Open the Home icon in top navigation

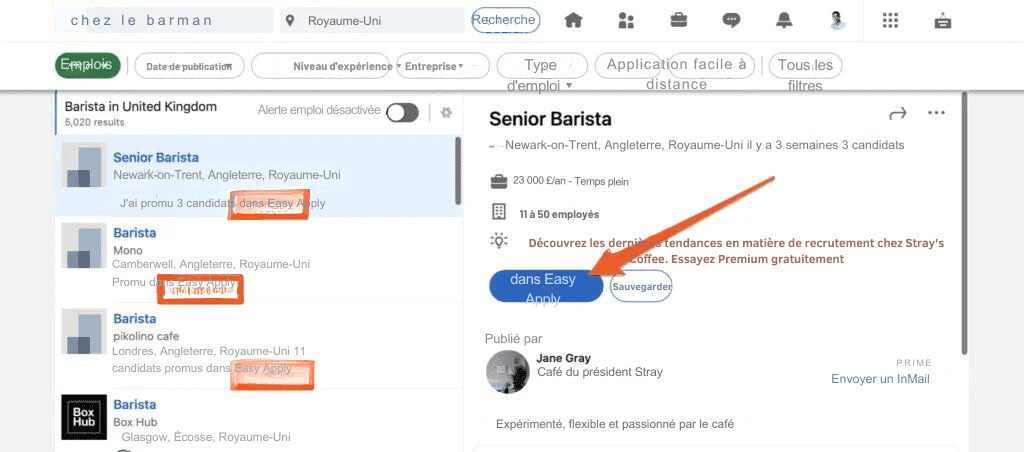(573, 21)
